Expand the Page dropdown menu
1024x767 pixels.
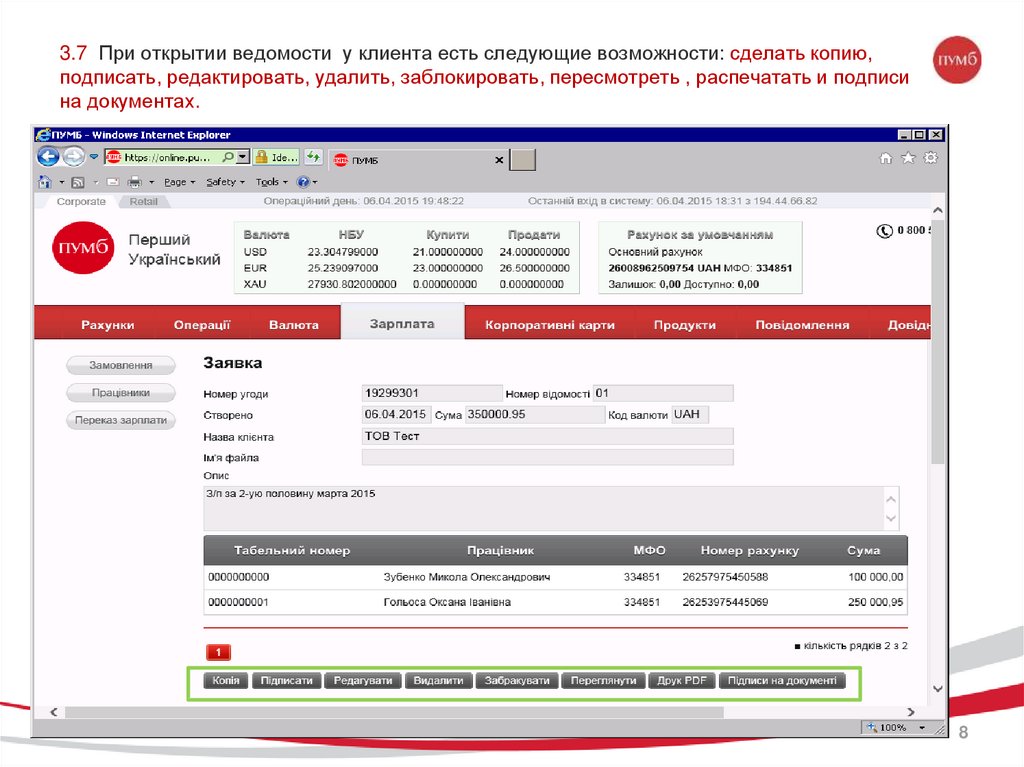[x=179, y=182]
